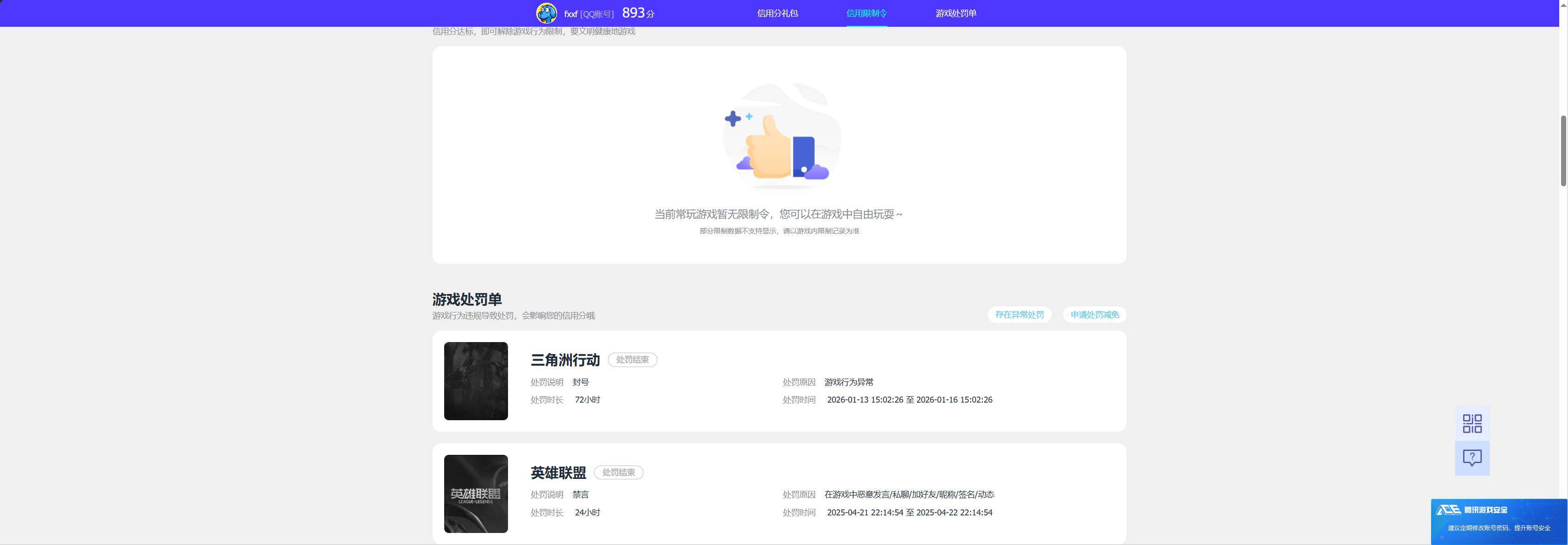Click the 信用分达标 description line

[x=533, y=31]
